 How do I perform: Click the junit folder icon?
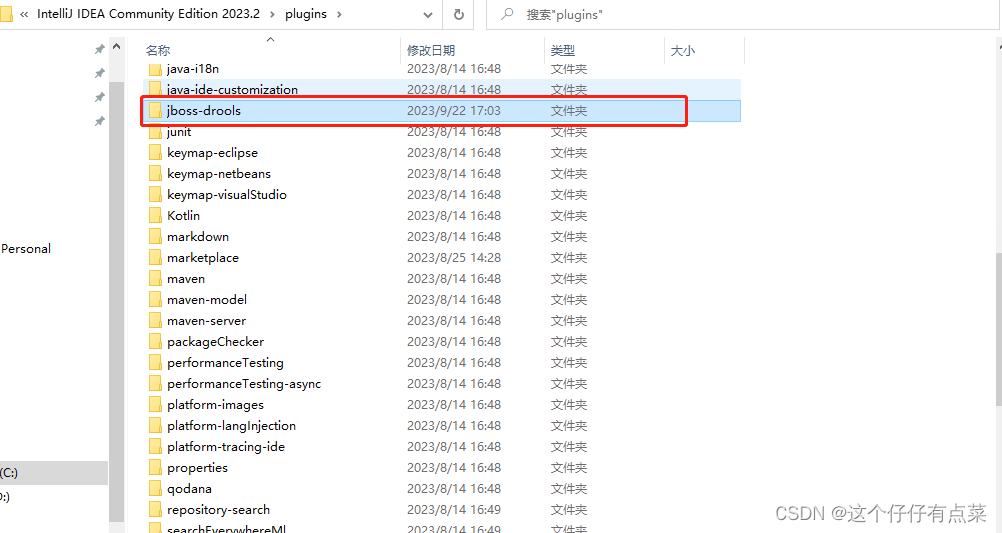pos(155,132)
